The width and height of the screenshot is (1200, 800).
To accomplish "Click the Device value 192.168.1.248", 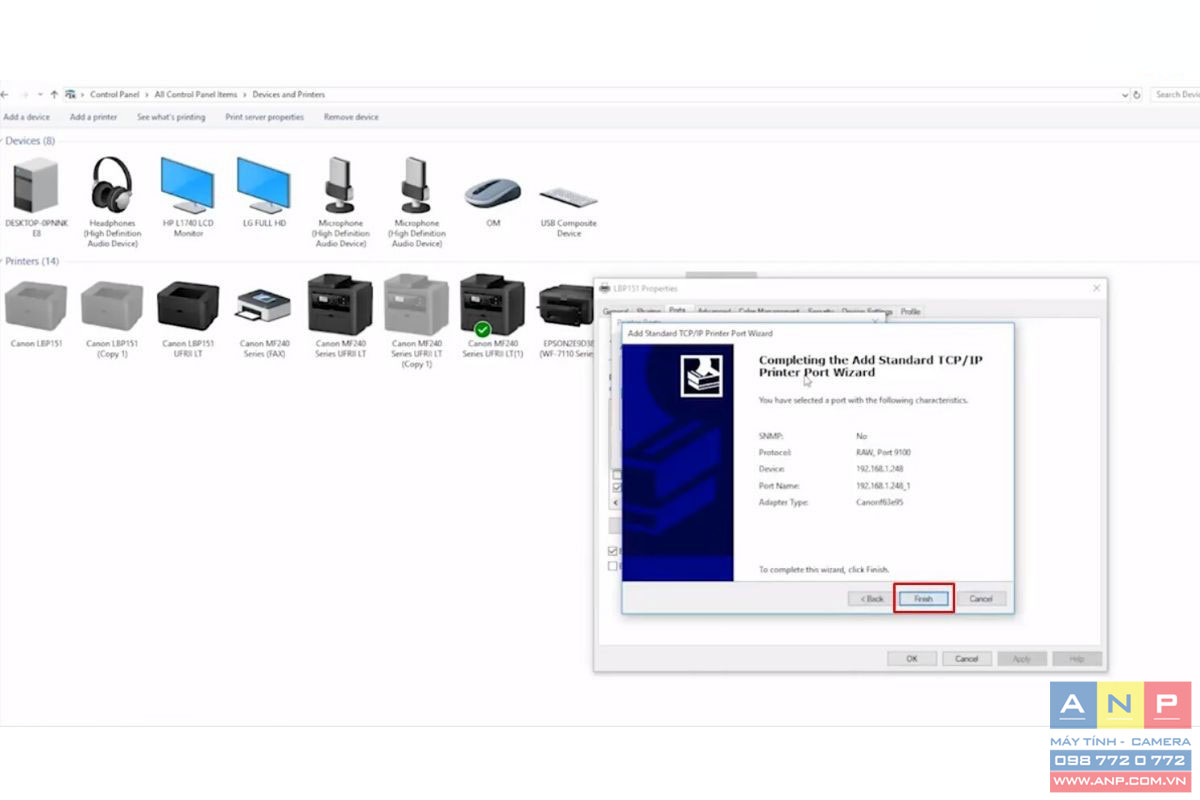I will tap(879, 469).
